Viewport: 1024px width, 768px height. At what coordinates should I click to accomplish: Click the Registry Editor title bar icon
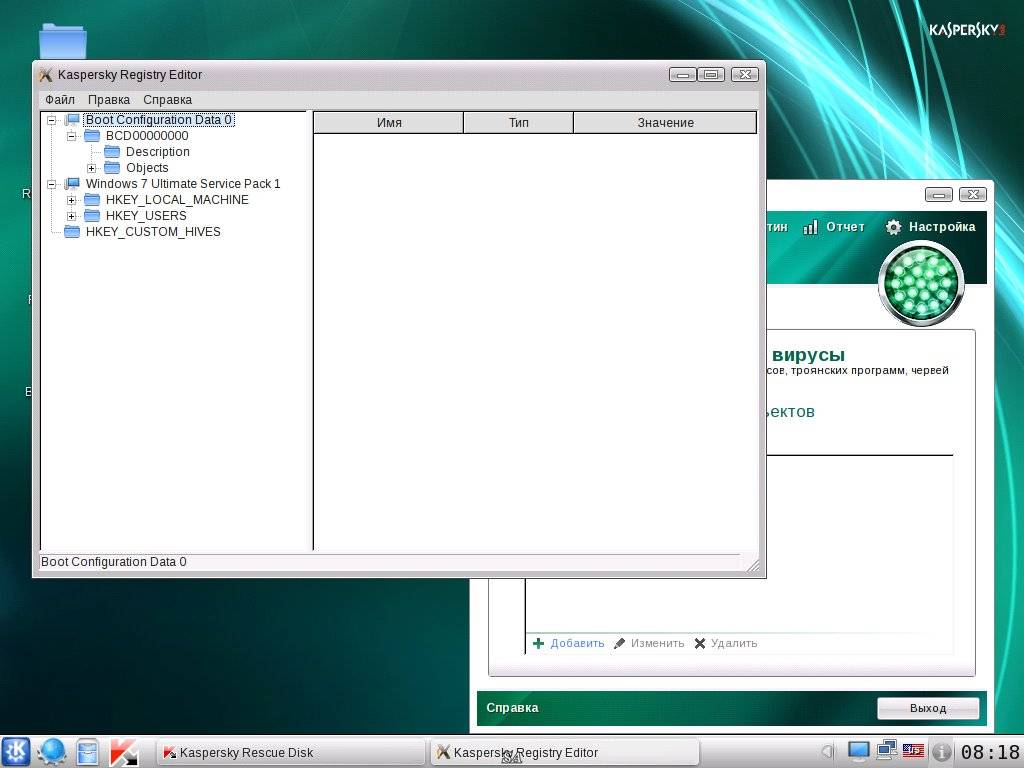point(46,75)
